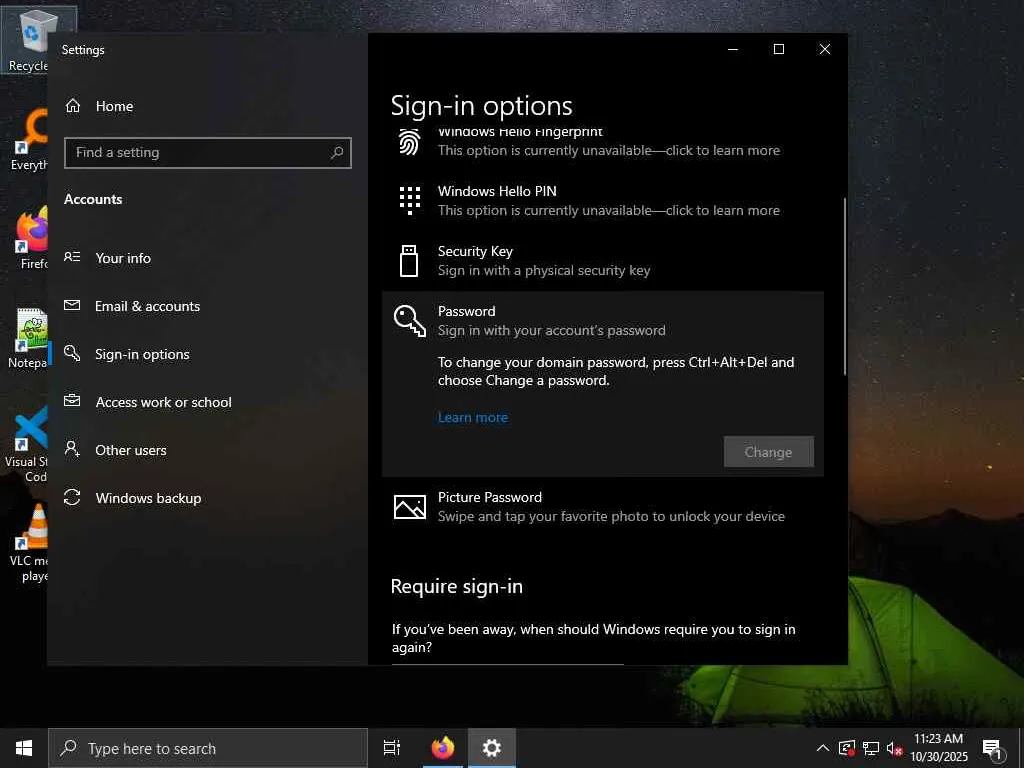Open the notification center icon

(992, 748)
